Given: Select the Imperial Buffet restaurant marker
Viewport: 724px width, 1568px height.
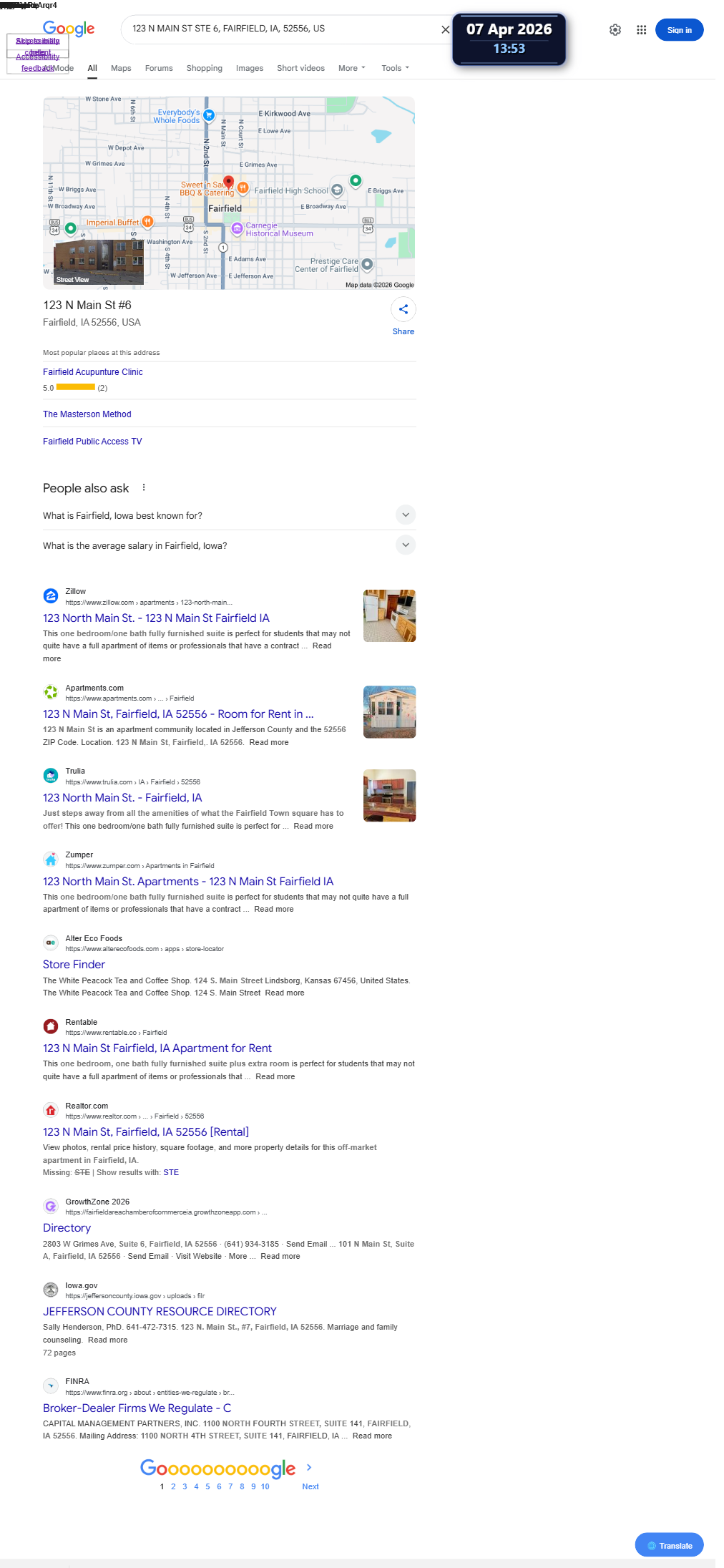Looking at the screenshot, I should point(147,222).
